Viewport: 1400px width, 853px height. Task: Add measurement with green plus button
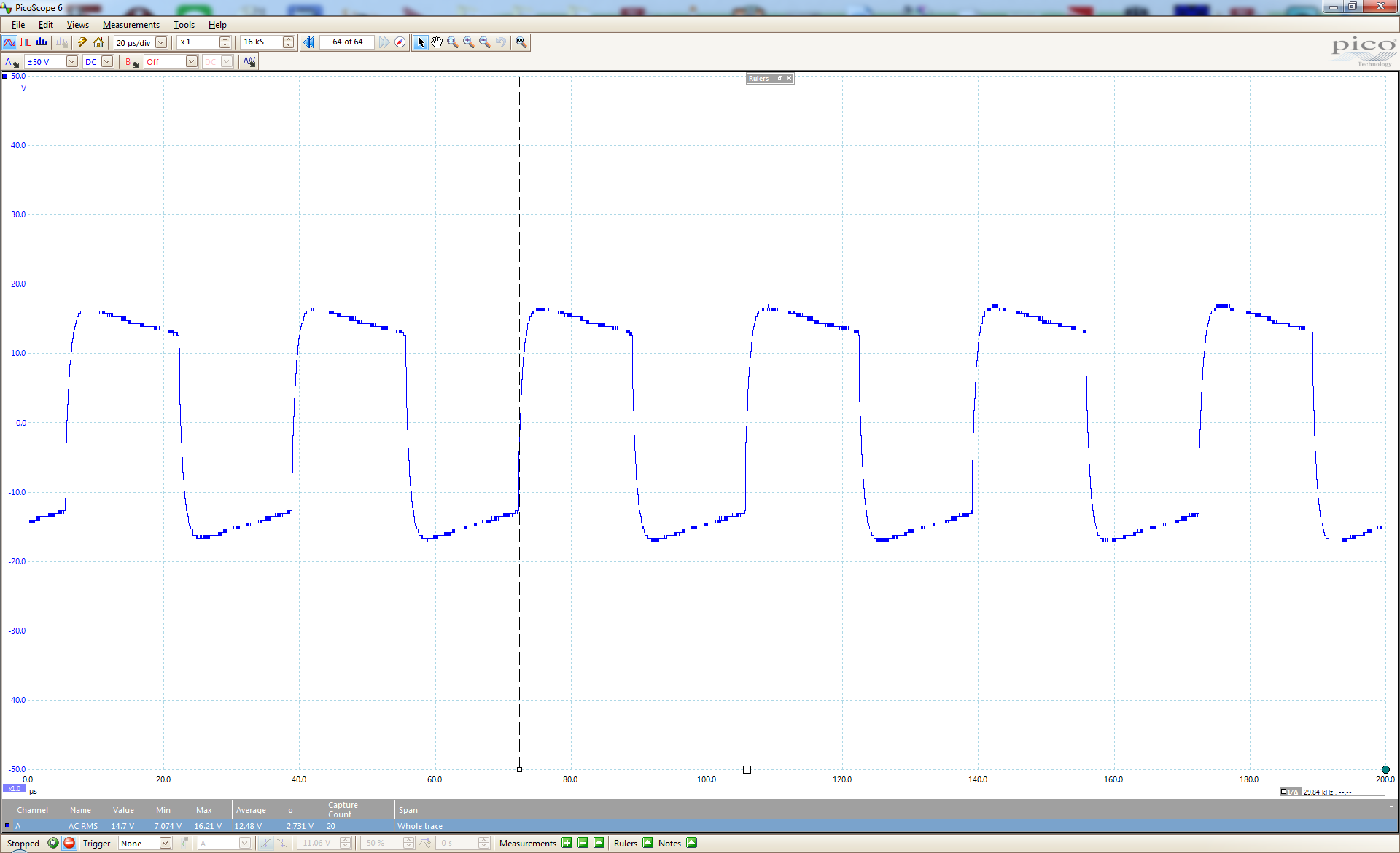point(567,843)
